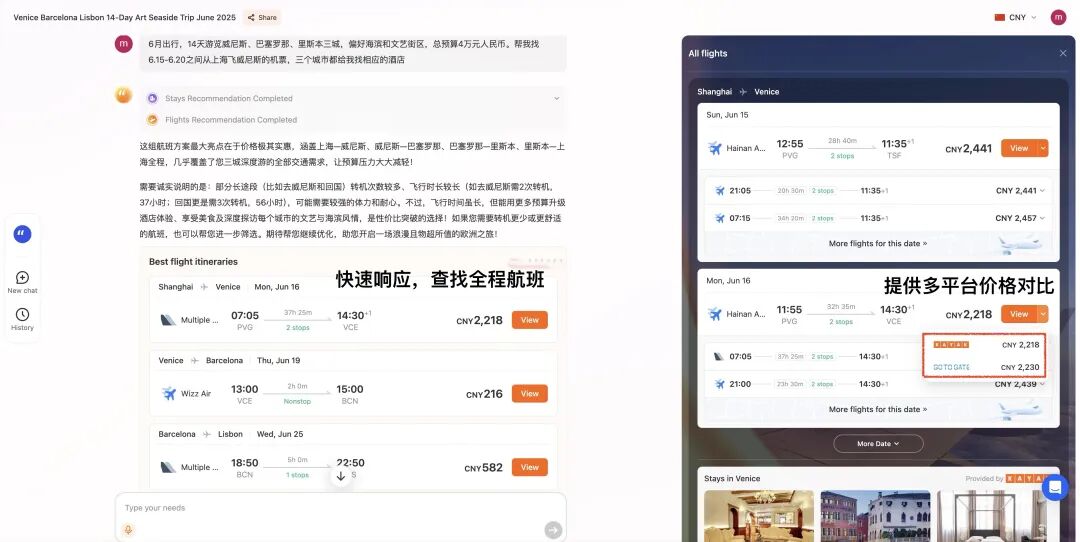View the Jun 15 Hainan CNY 2,441 flight
The height and width of the screenshot is (542, 1080).
point(1019,148)
